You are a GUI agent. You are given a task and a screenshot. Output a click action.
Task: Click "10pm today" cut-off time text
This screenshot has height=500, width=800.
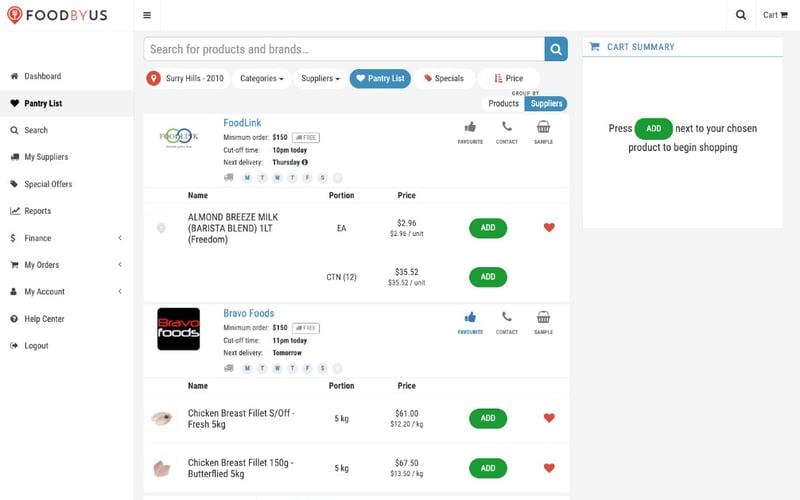point(290,150)
